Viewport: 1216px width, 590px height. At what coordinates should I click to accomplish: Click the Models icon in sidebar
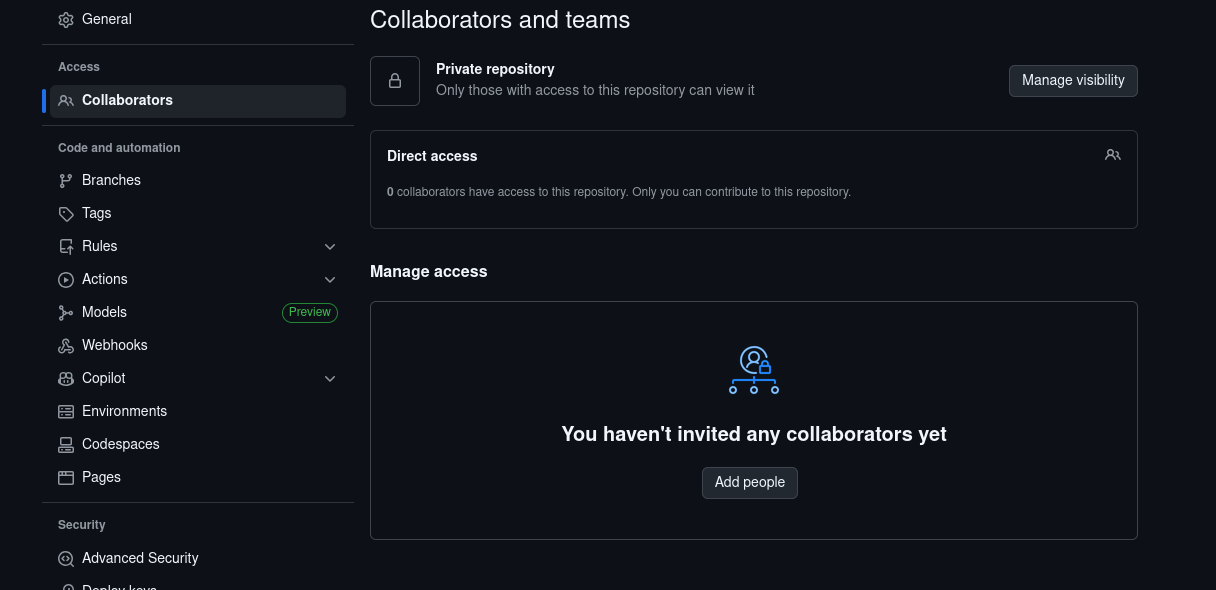[66, 313]
